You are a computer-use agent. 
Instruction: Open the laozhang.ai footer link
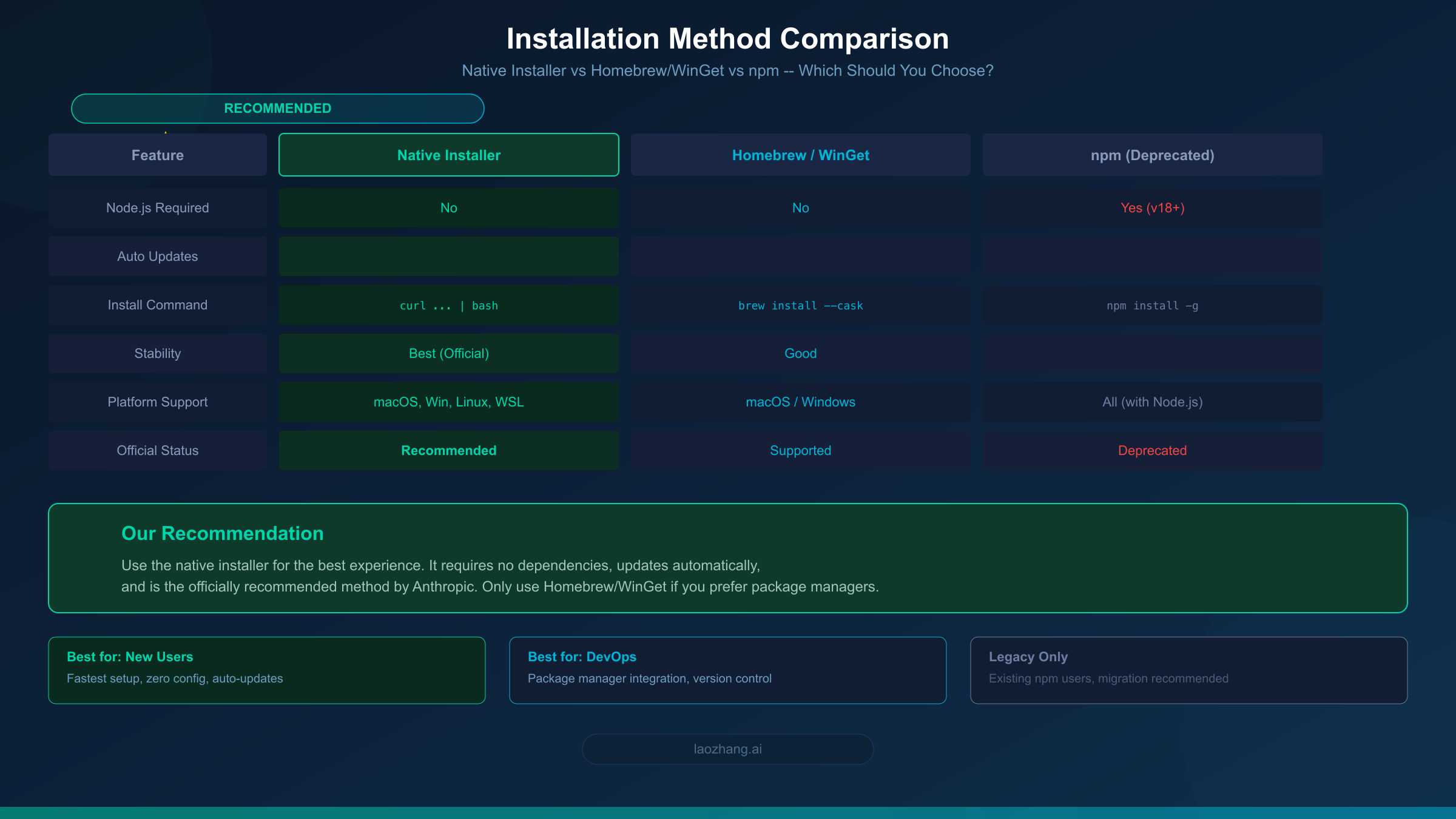click(727, 749)
